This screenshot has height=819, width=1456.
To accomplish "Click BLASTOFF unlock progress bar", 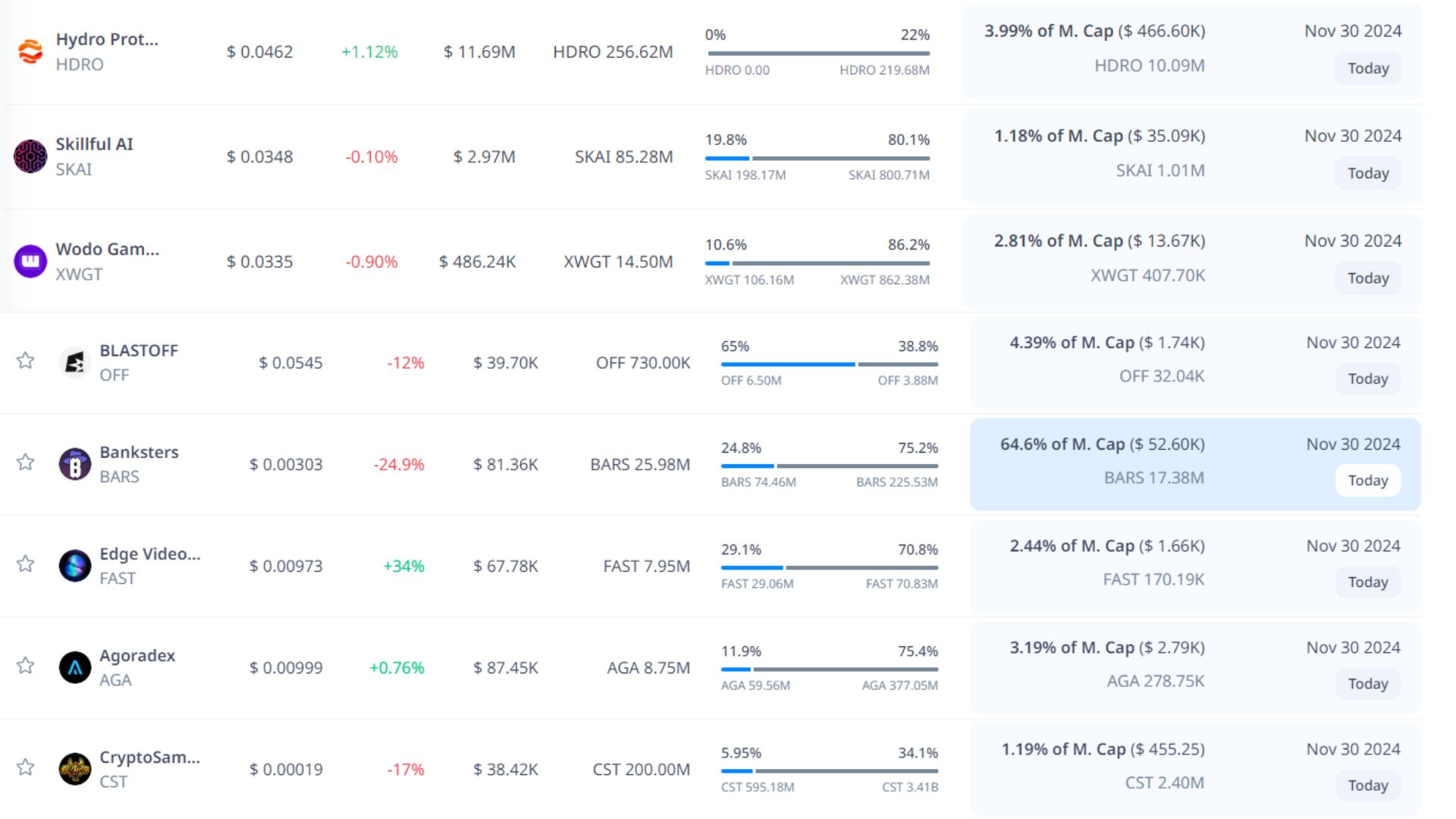I will [829, 365].
